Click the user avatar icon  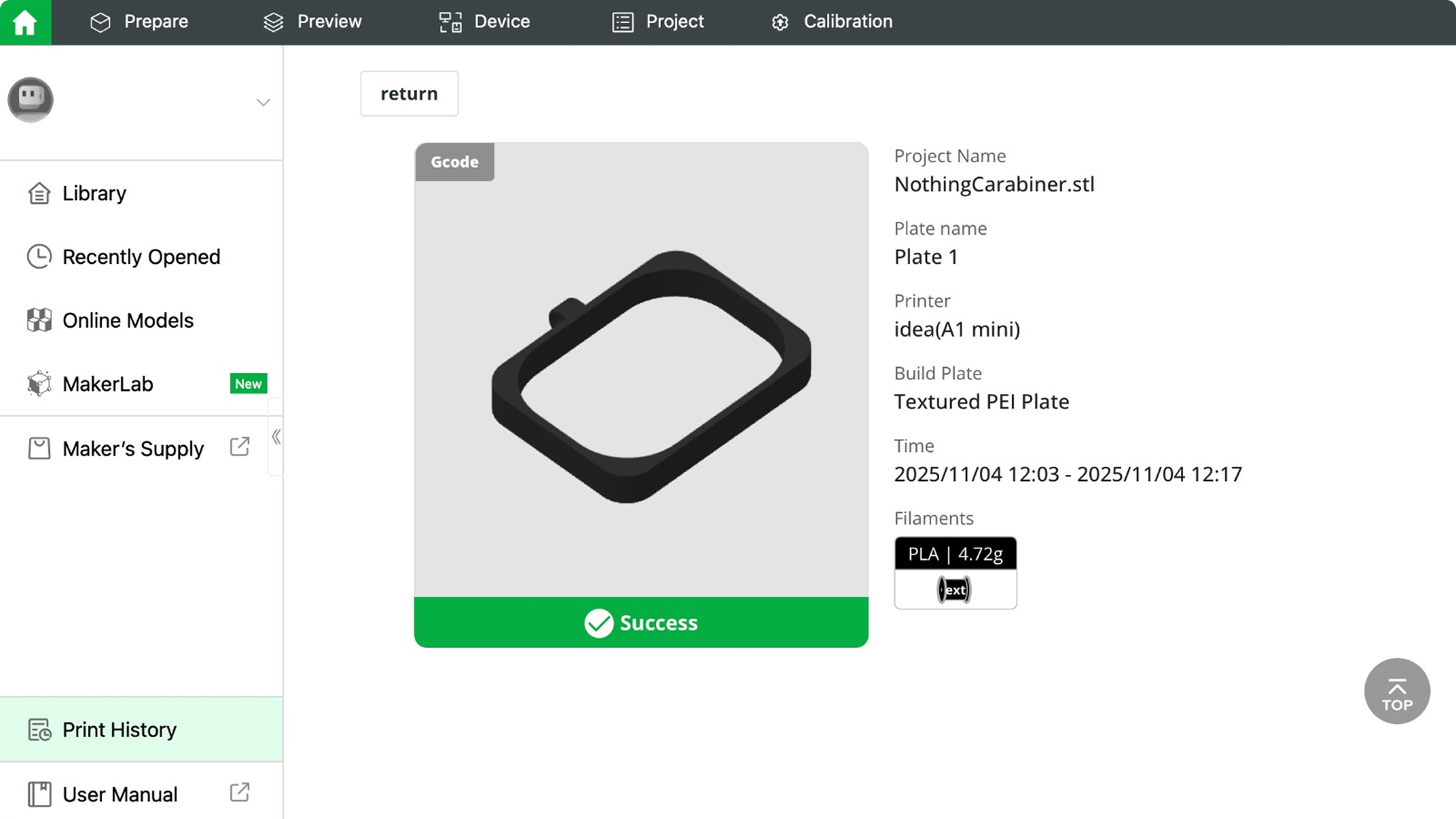[30, 100]
